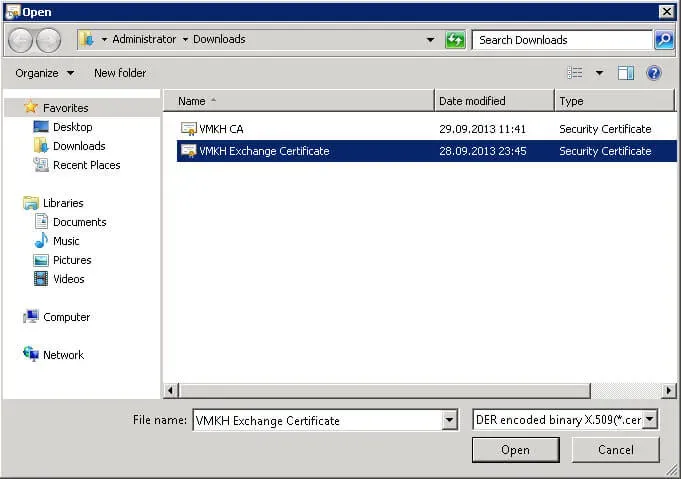681x479 pixels.
Task: Click the green Refresh button
Action: [x=455, y=40]
